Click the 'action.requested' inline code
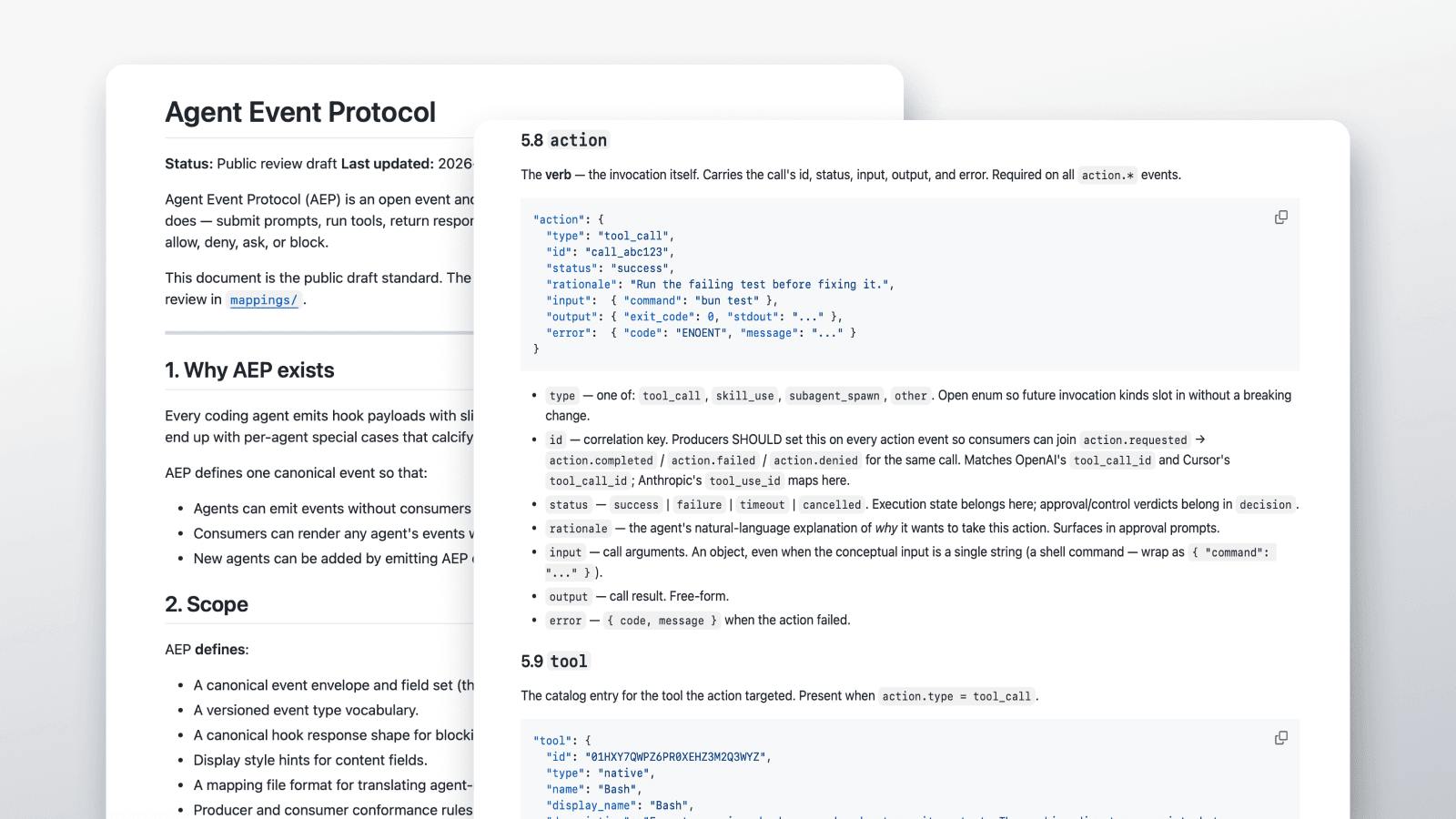 1135,440
